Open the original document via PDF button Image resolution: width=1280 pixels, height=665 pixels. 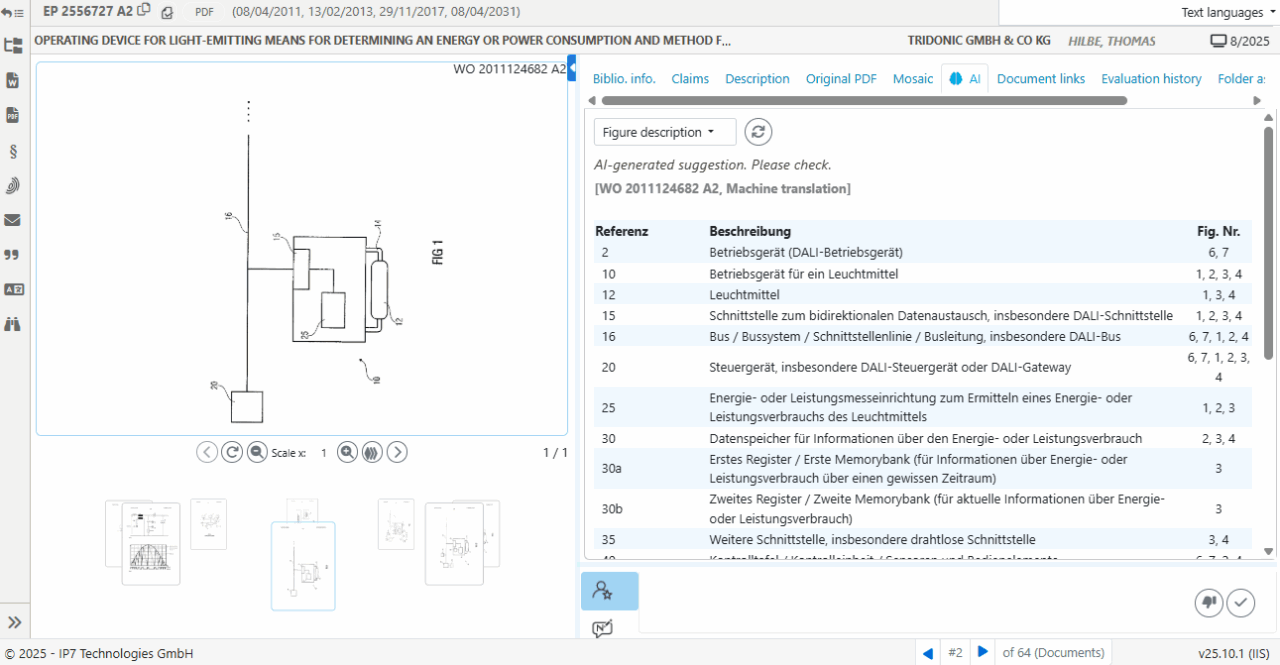coord(204,12)
